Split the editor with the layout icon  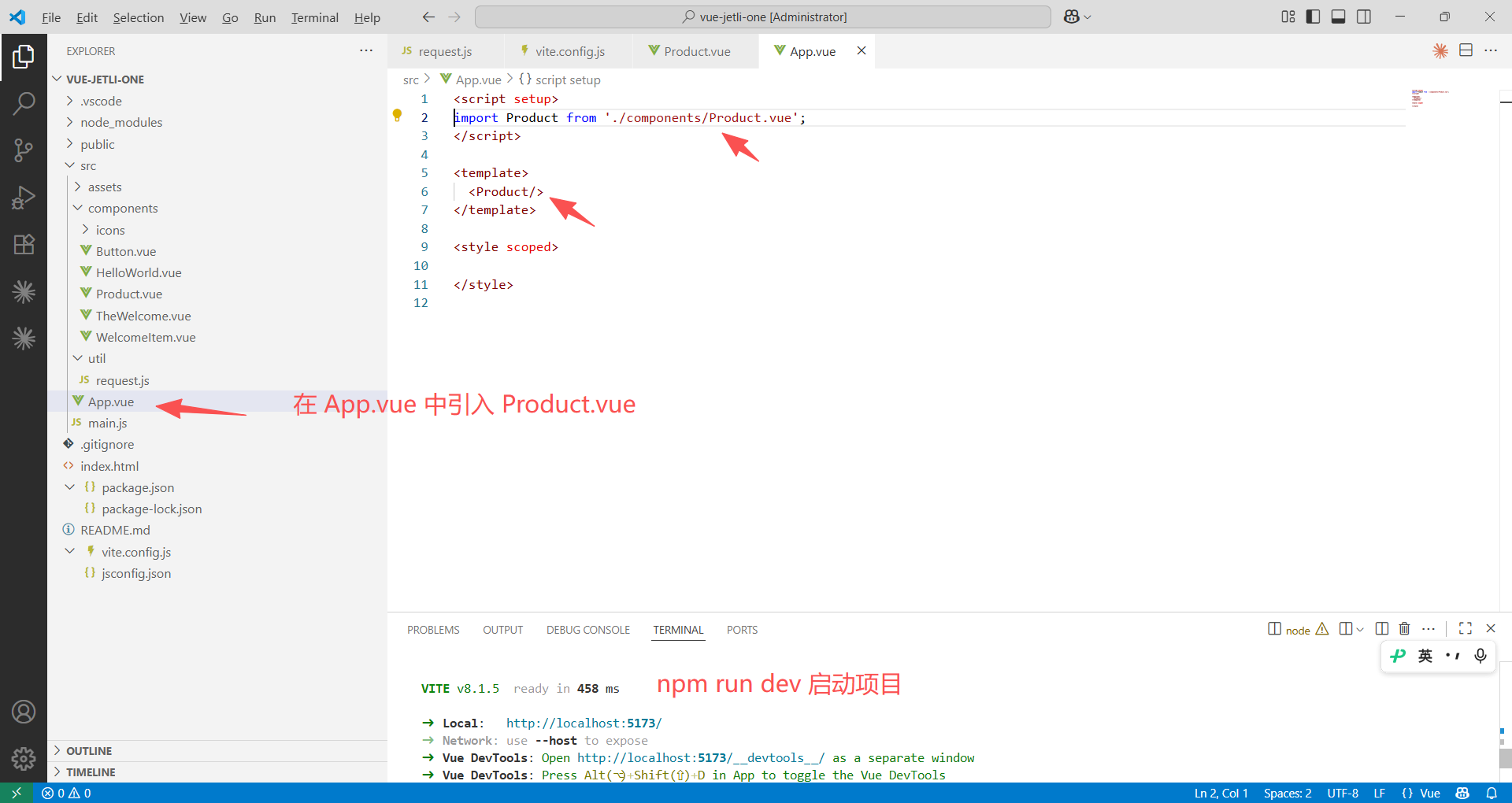(x=1466, y=50)
